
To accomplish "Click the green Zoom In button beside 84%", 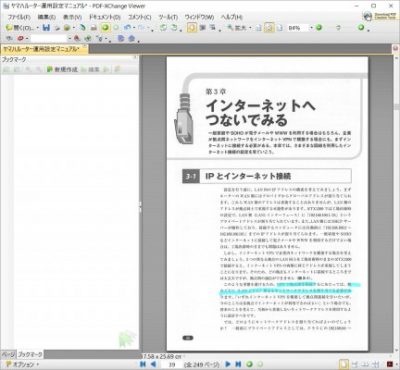I will click(x=319, y=28).
